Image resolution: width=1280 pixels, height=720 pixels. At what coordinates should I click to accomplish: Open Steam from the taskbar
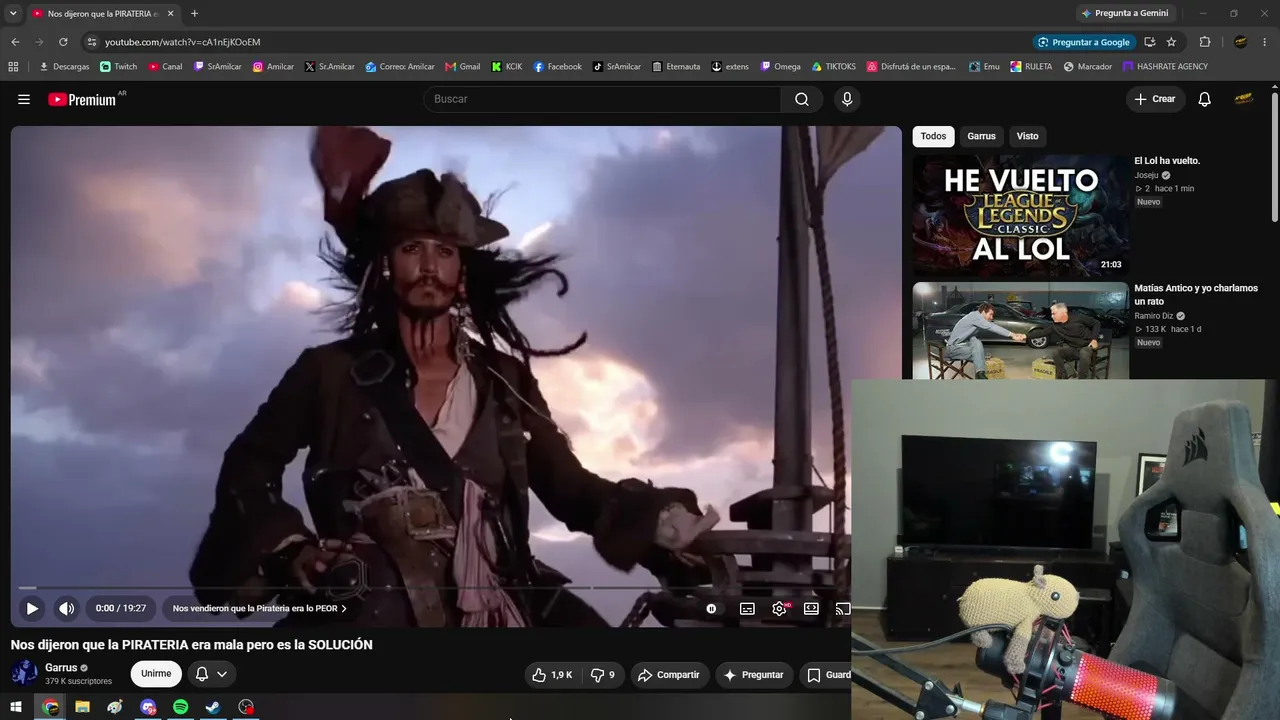coord(213,707)
